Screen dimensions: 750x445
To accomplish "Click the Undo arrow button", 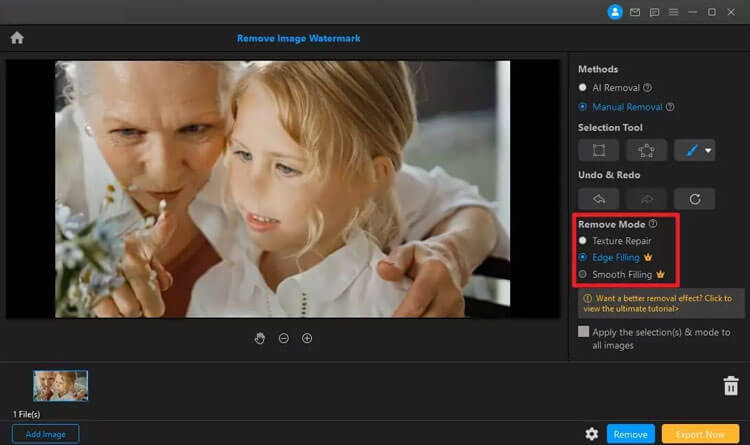I will [598, 199].
